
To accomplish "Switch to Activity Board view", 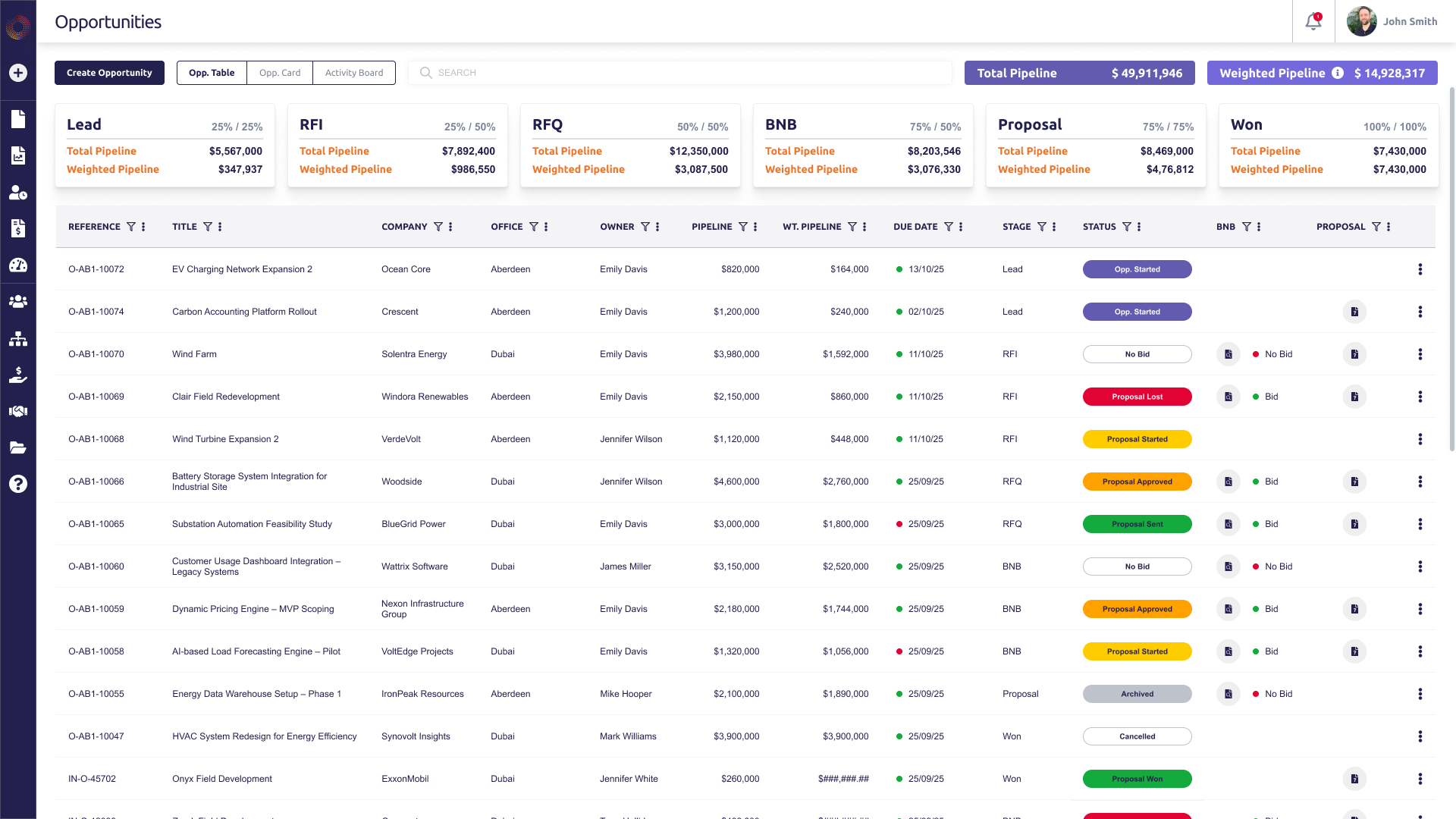I will 354,73.
